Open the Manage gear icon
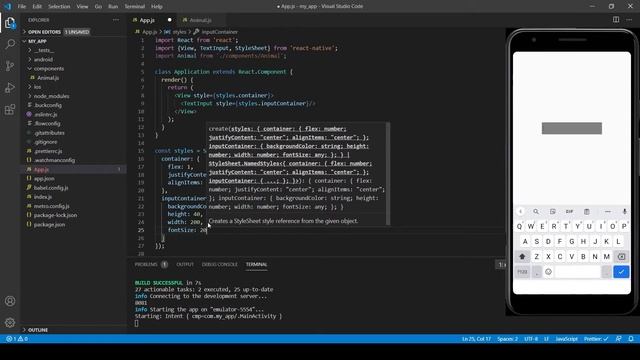Image resolution: width=640 pixels, height=360 pixels. coord(10,322)
